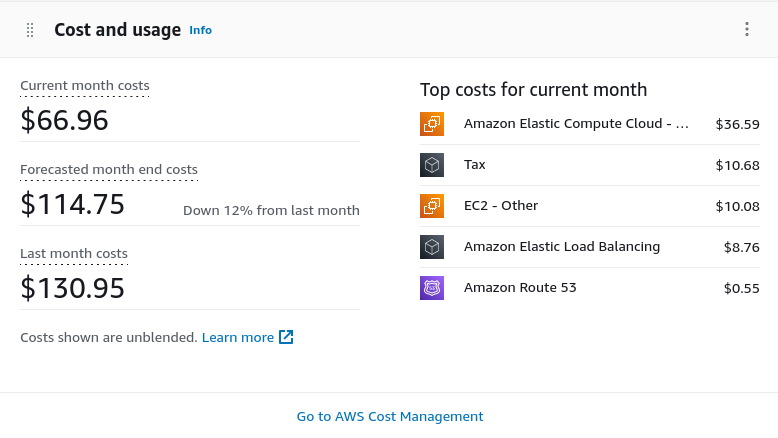
Task: Click the Amazon Elastic Load Balancing label
Action: pos(562,247)
